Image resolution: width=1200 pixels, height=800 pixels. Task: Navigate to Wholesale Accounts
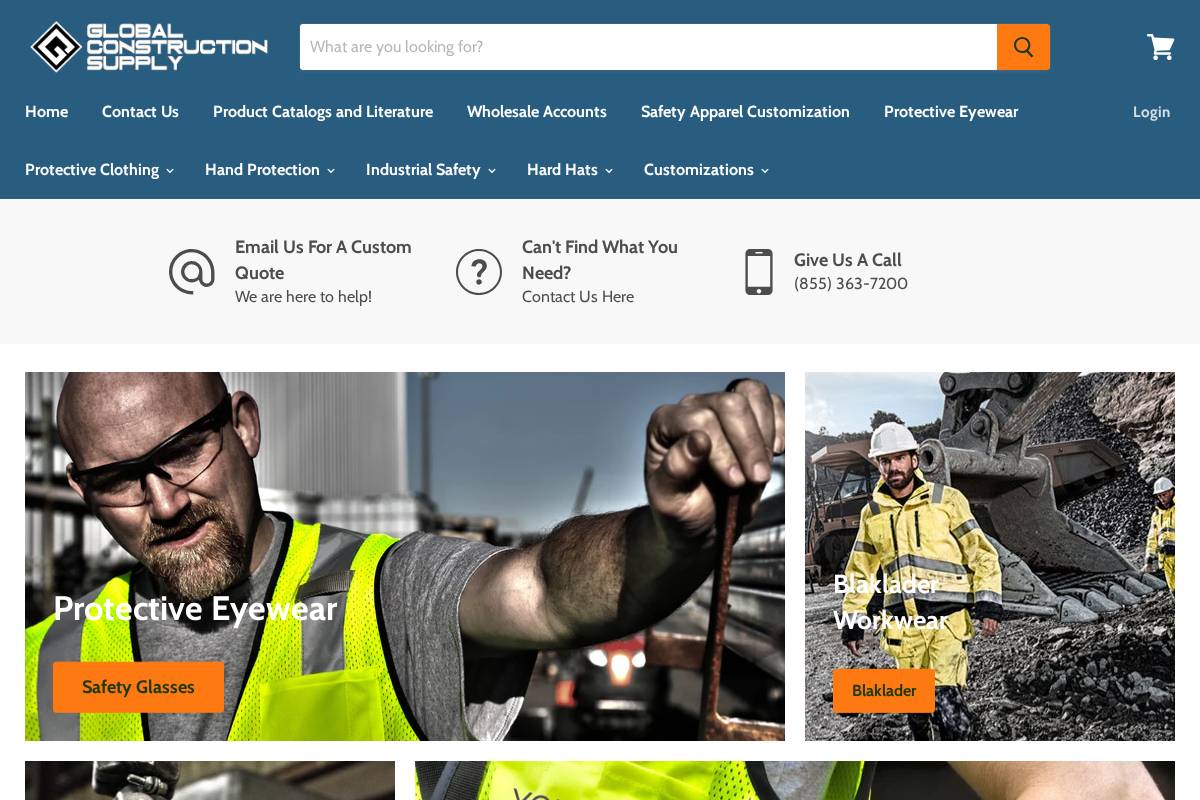537,112
